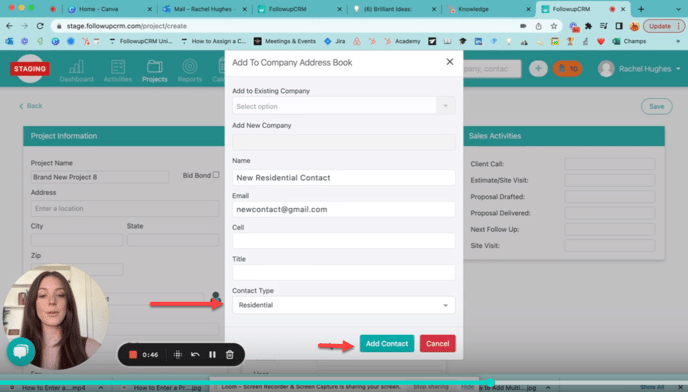Click the Add Contact button
The image size is (688, 392).
pos(387,343)
